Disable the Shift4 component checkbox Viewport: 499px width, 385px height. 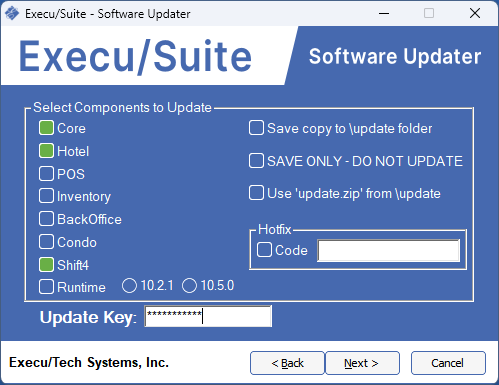(46, 265)
